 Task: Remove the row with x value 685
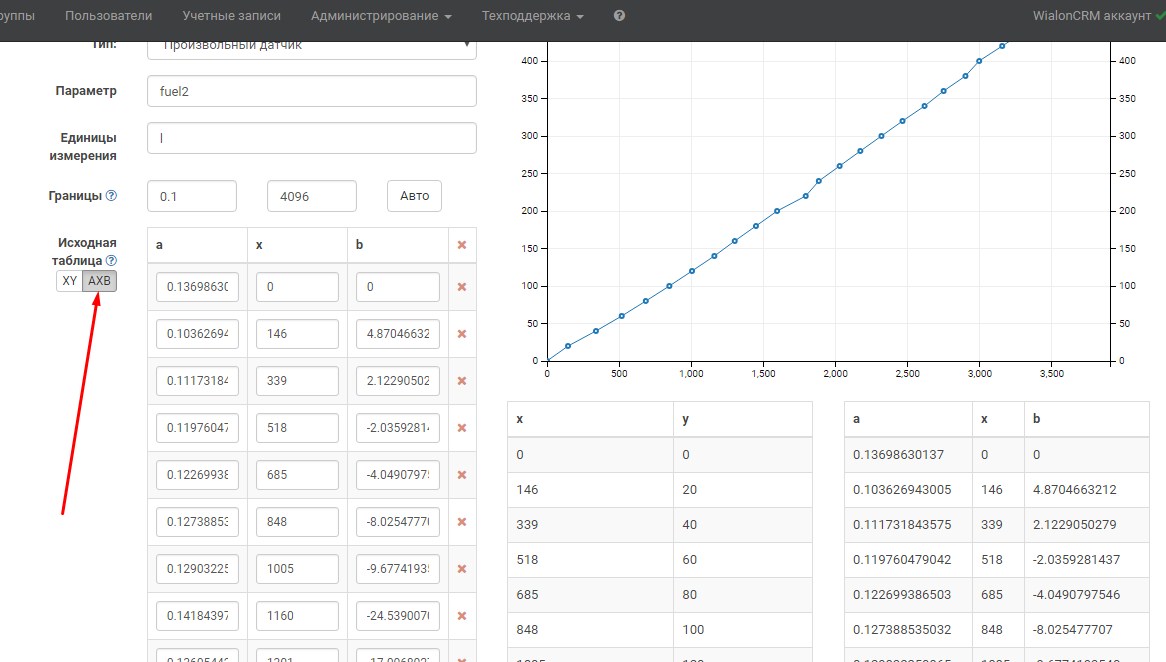[x=462, y=475]
